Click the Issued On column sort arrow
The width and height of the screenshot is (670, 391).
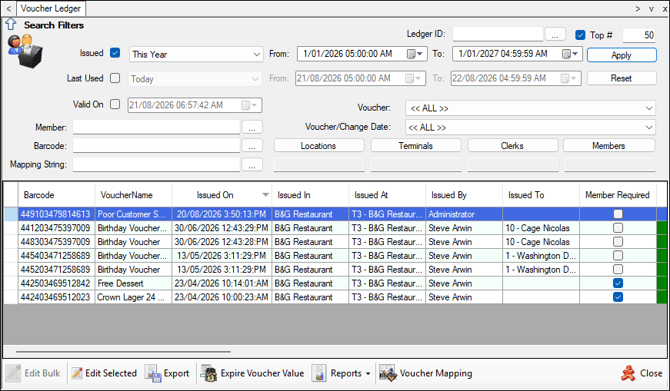point(265,195)
